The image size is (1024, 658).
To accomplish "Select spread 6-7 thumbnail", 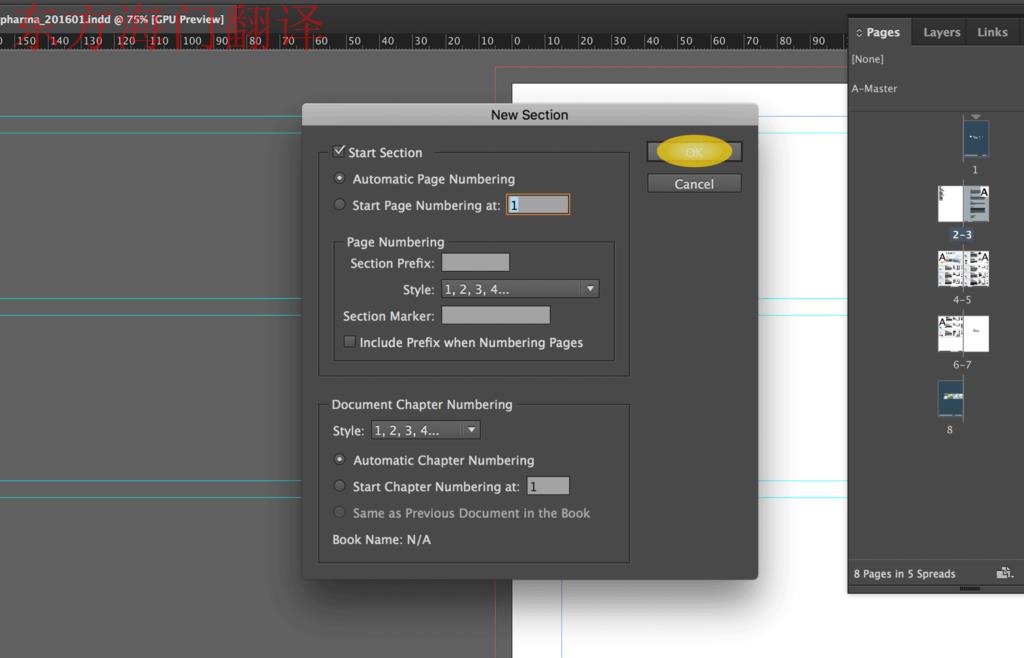I will [x=963, y=334].
